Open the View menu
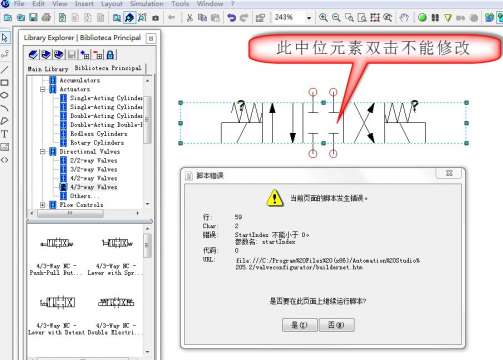 (60, 4)
